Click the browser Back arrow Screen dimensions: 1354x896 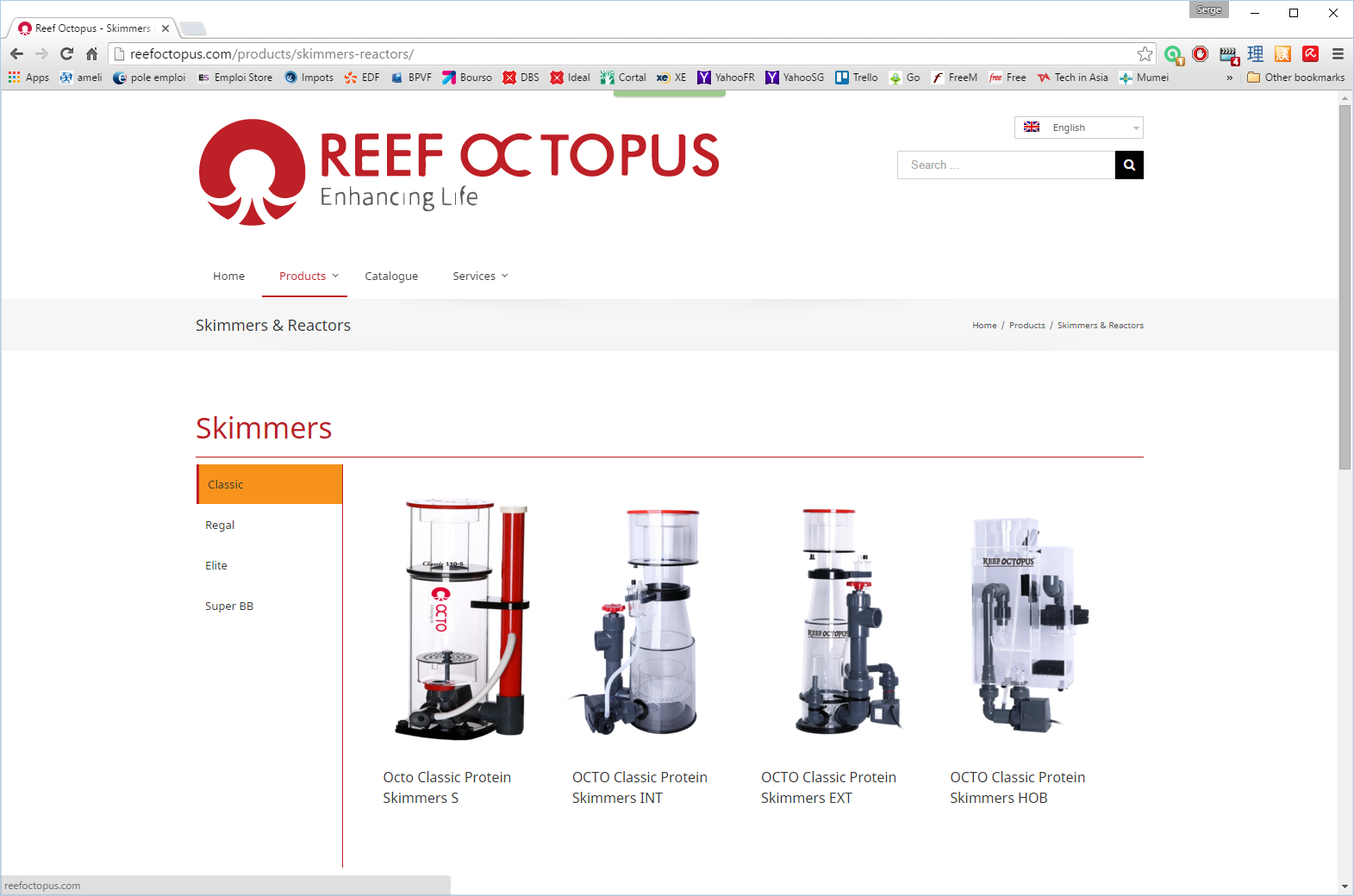click(x=16, y=53)
